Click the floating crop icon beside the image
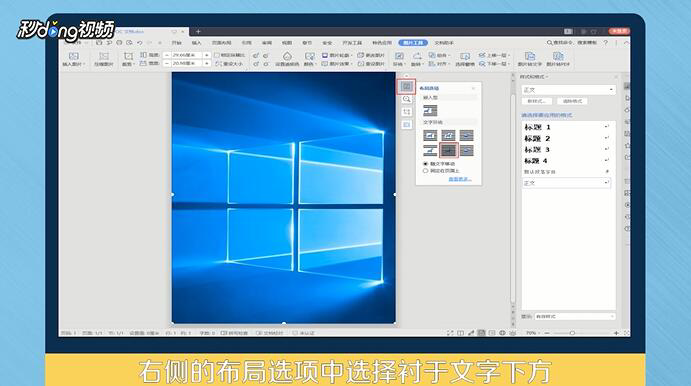Image resolution: width=691 pixels, height=386 pixels. click(406, 112)
